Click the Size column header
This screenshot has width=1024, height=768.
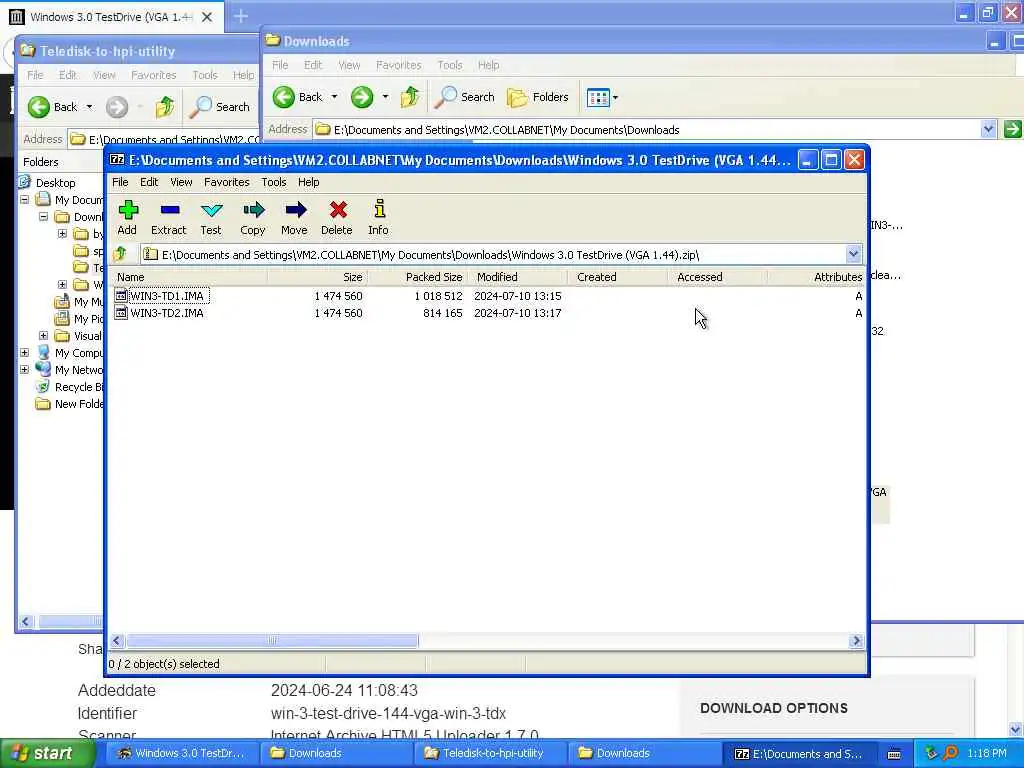pos(317,277)
